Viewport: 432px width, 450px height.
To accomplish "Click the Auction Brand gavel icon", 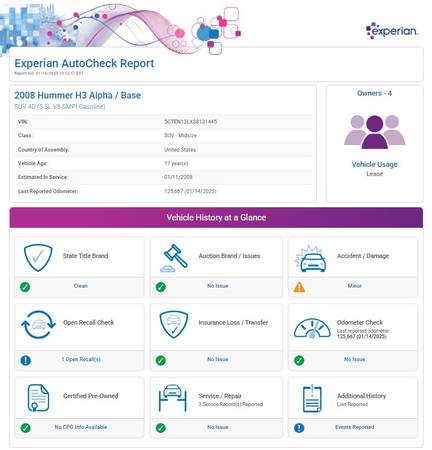I will click(174, 258).
